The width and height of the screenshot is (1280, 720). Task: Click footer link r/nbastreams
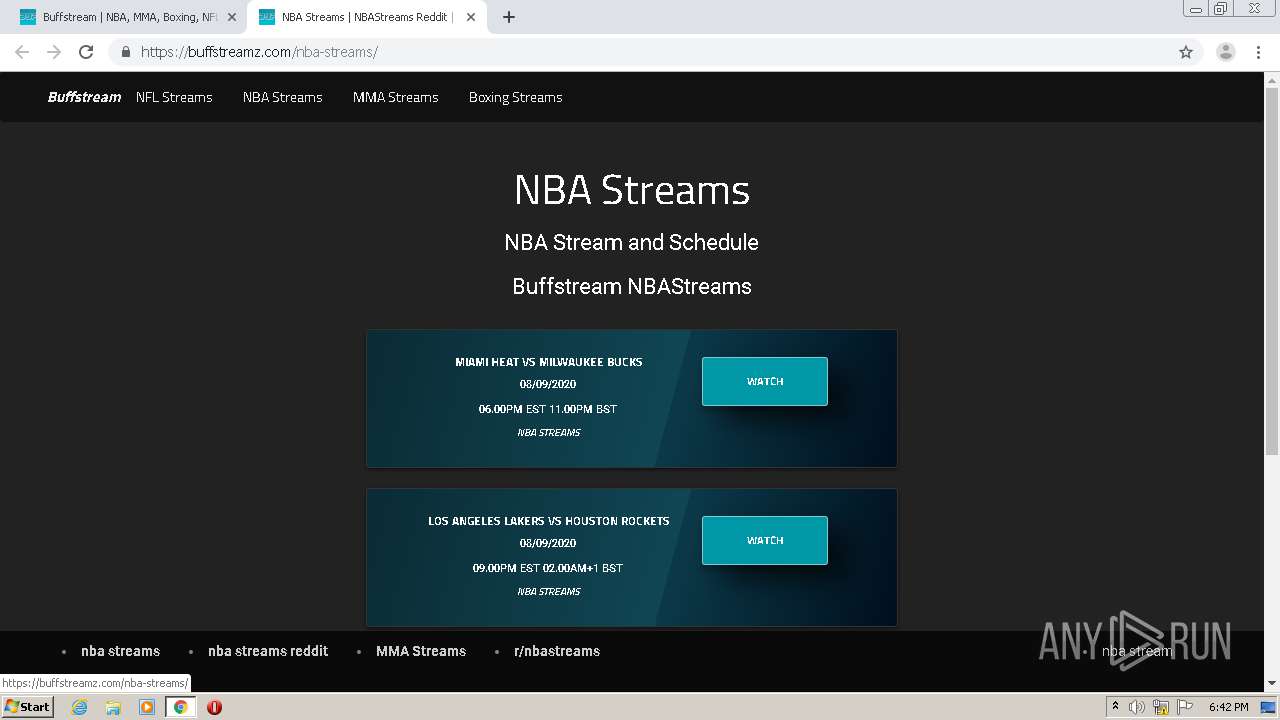pos(557,651)
